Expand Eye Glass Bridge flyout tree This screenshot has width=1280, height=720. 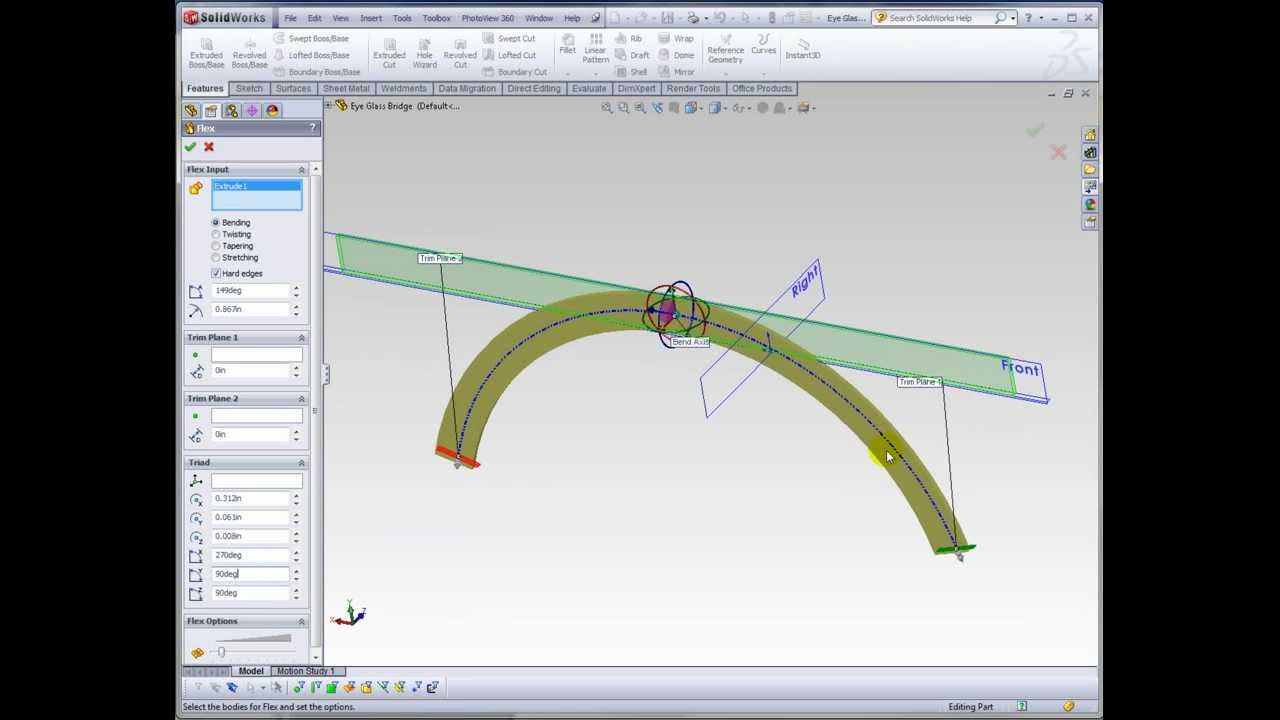(329, 106)
